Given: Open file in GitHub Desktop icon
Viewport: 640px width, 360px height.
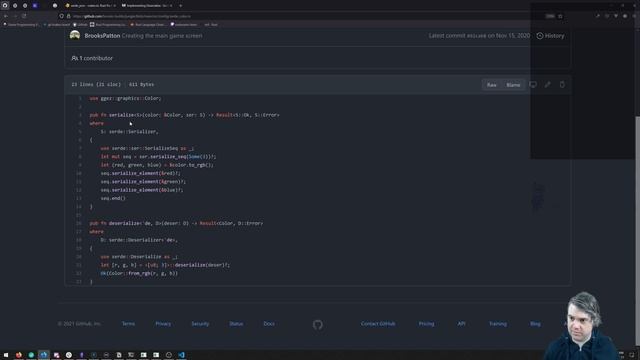Looking at the screenshot, I should tap(533, 84).
